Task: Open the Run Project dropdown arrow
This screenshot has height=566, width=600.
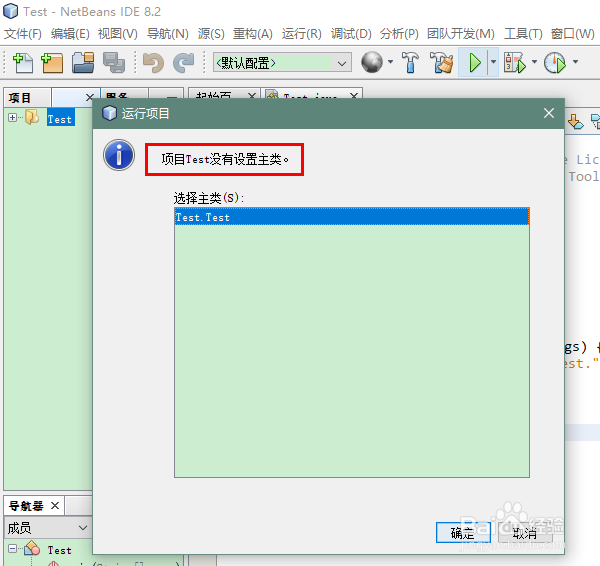Action: [493, 62]
